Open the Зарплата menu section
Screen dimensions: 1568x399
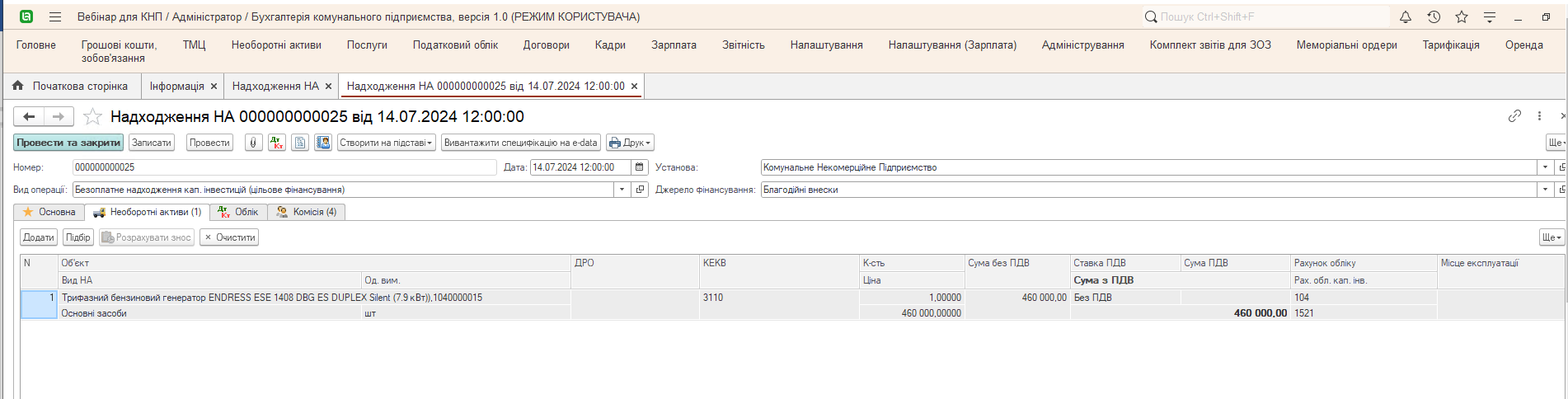[x=674, y=45]
